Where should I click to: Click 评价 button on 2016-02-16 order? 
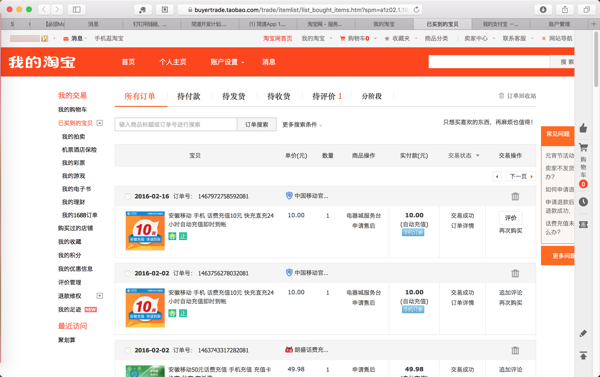pos(510,218)
